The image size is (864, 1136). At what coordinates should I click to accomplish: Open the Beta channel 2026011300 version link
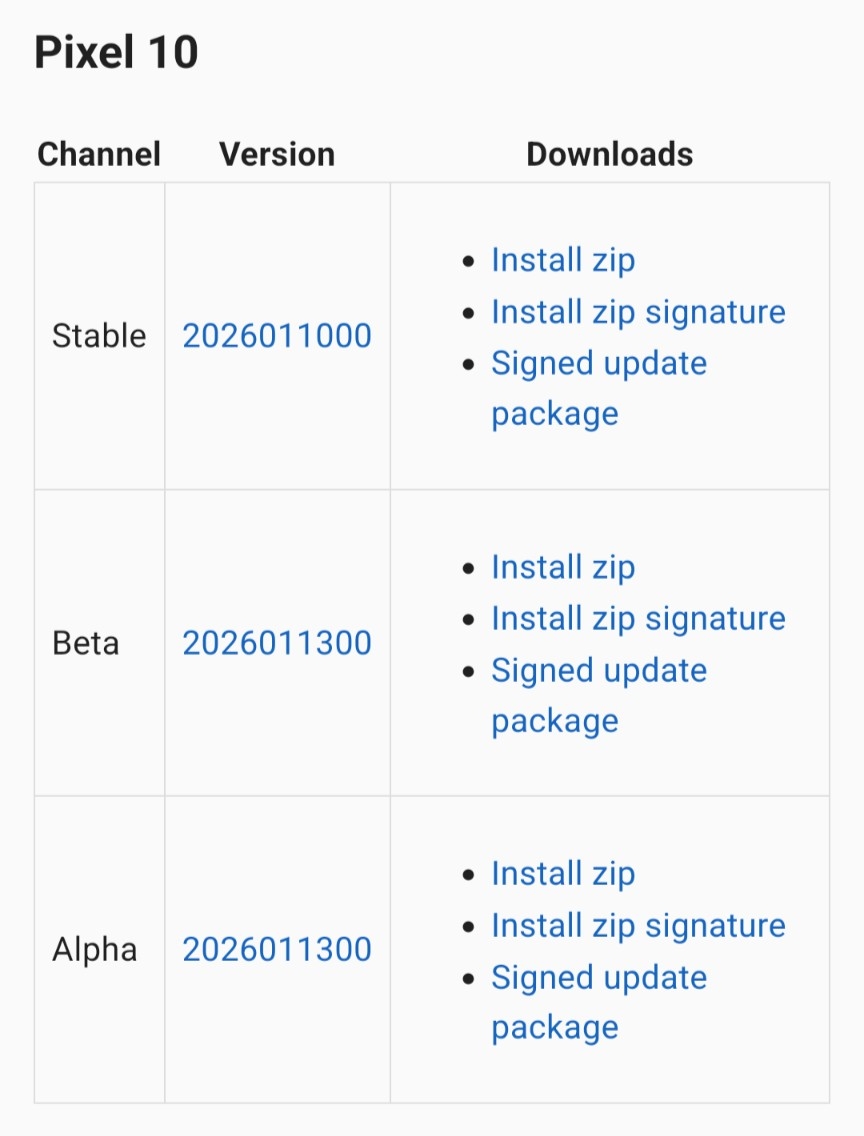(x=277, y=643)
